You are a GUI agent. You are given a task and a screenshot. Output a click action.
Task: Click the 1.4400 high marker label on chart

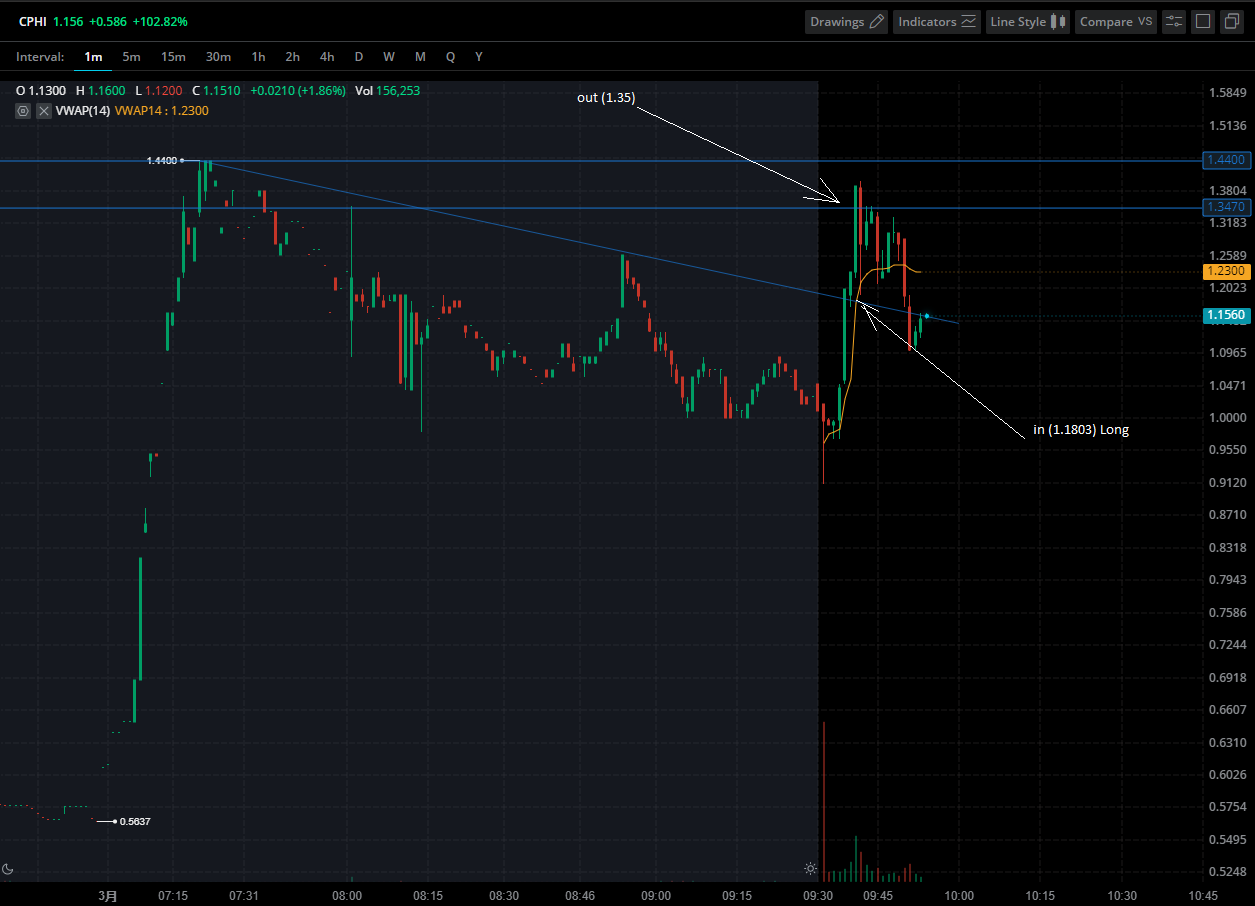161,160
